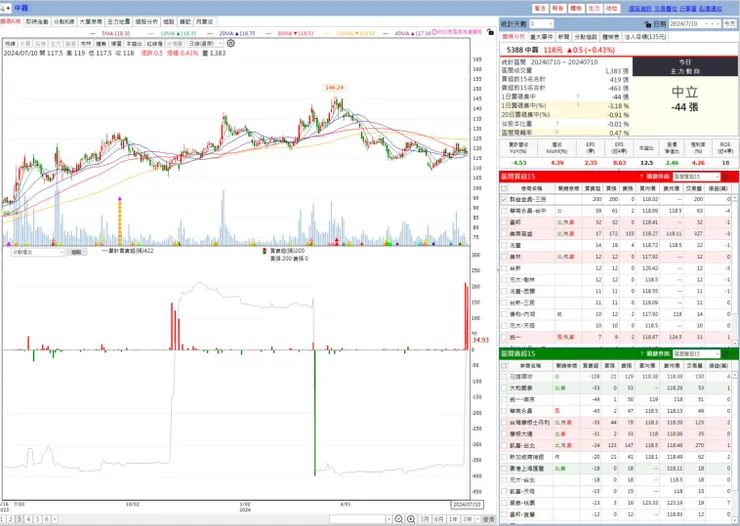Image resolution: width=740 pixels, height=526 pixels.
Task: Check the 大和國泰 seller row checkbox
Action: point(504,388)
